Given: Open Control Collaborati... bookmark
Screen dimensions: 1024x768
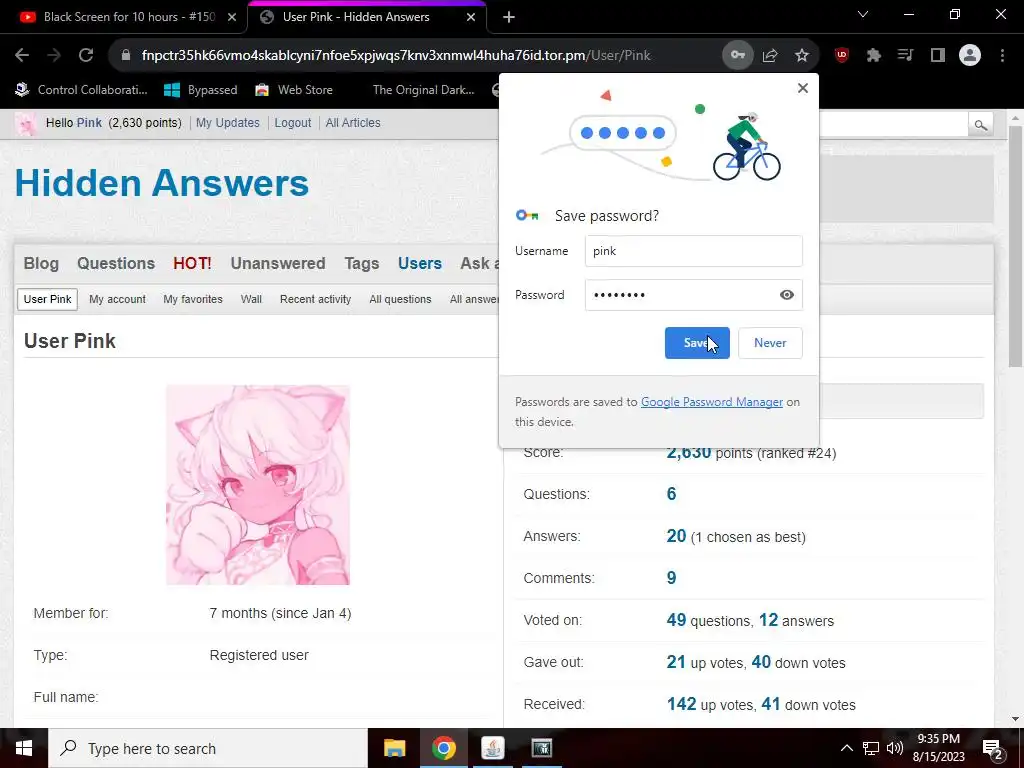Looking at the screenshot, I should 82,90.
